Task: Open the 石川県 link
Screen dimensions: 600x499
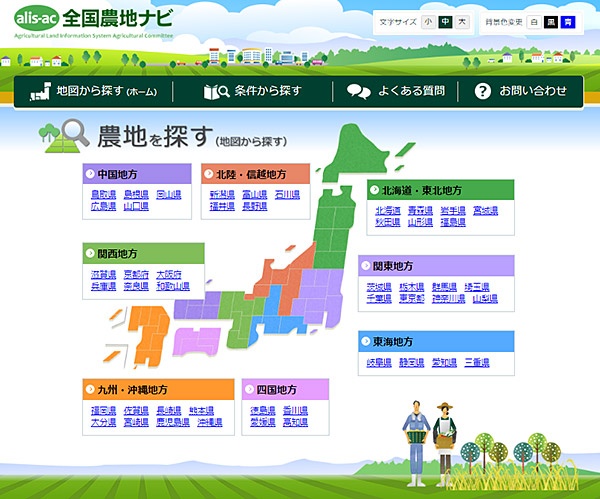Action: coord(287,195)
